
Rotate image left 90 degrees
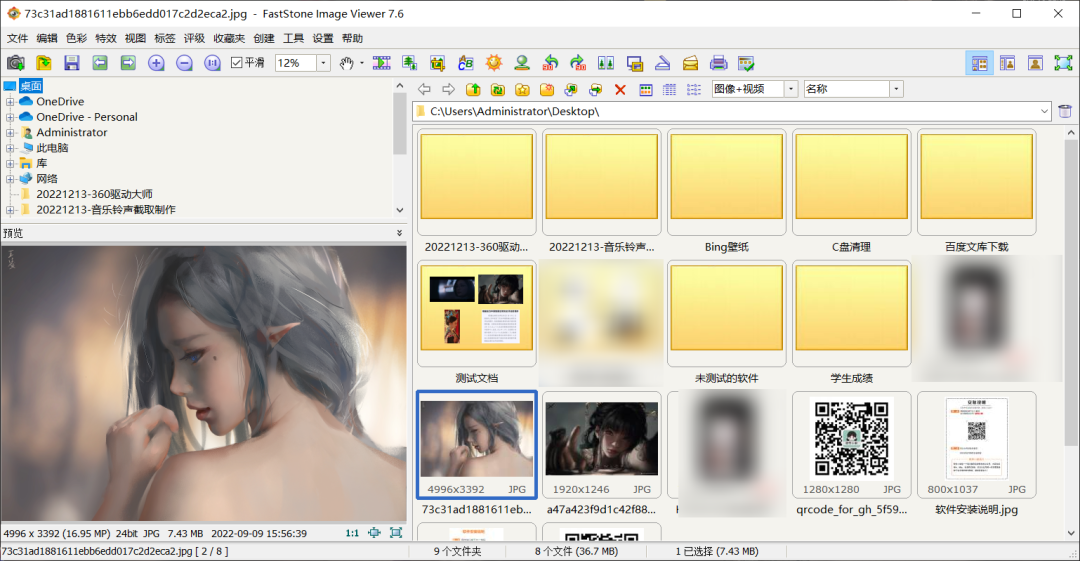click(x=550, y=63)
